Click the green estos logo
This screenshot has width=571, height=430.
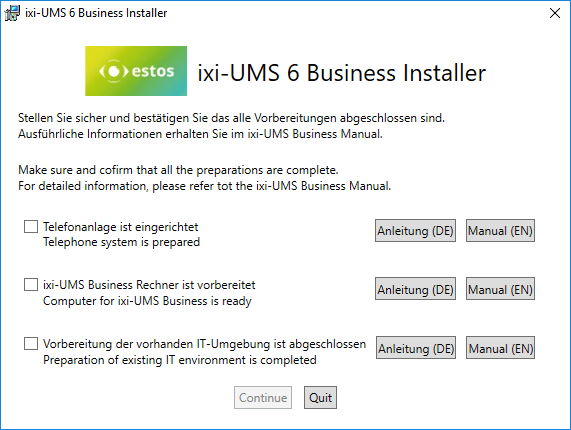[x=136, y=71]
